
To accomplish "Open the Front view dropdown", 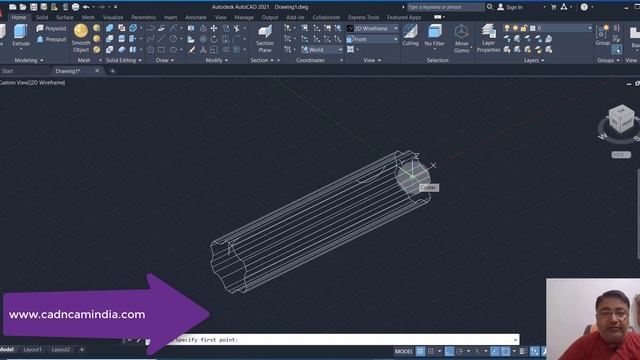I will pyautogui.click(x=372, y=39).
